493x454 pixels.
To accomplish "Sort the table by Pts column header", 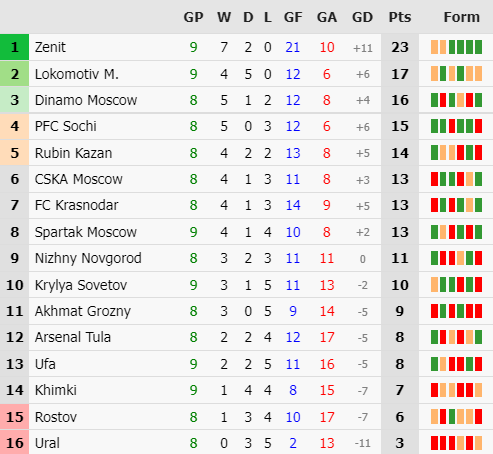I will (400, 17).
